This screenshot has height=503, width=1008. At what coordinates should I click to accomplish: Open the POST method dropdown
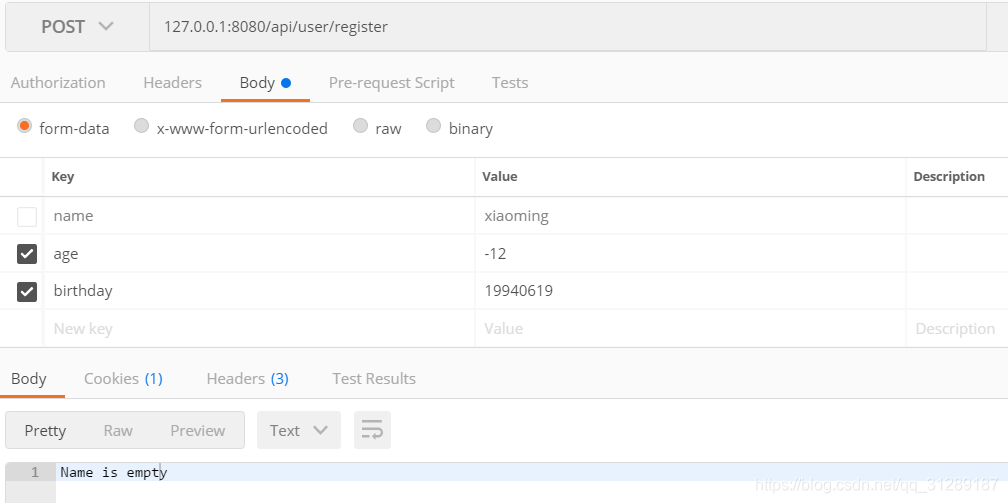[x=77, y=26]
